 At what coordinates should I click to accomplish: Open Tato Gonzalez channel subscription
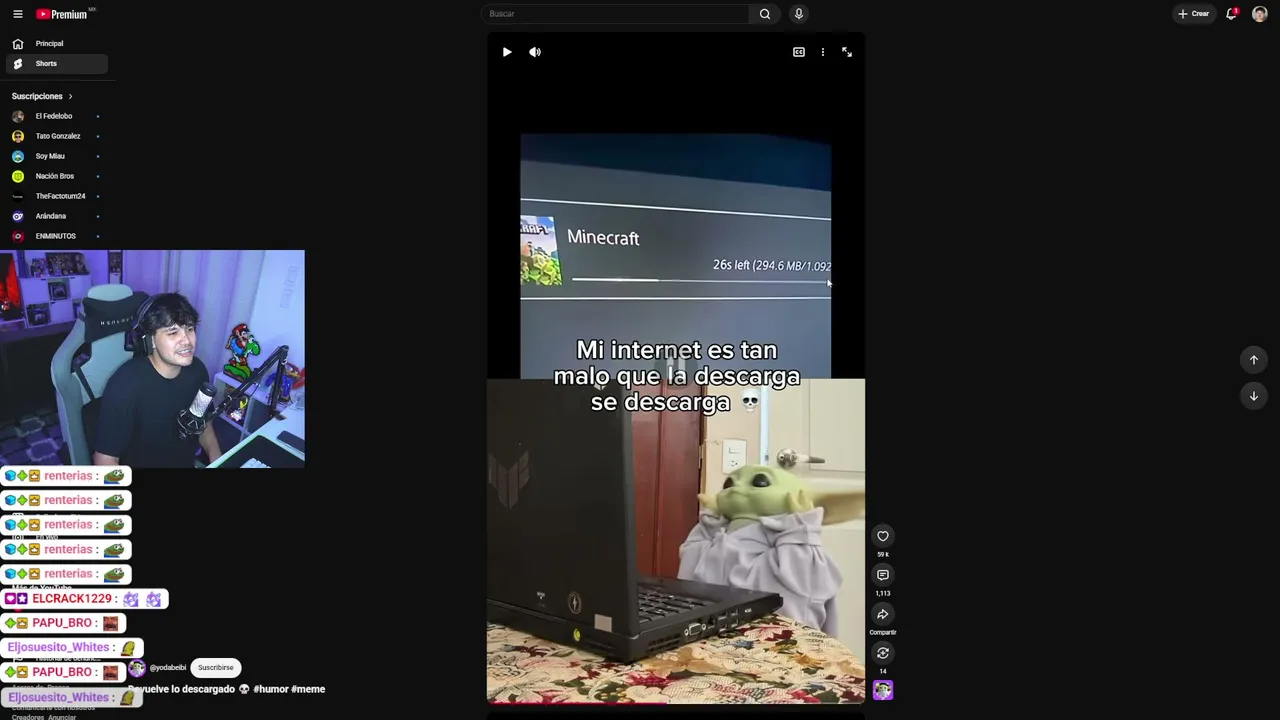pos(56,136)
